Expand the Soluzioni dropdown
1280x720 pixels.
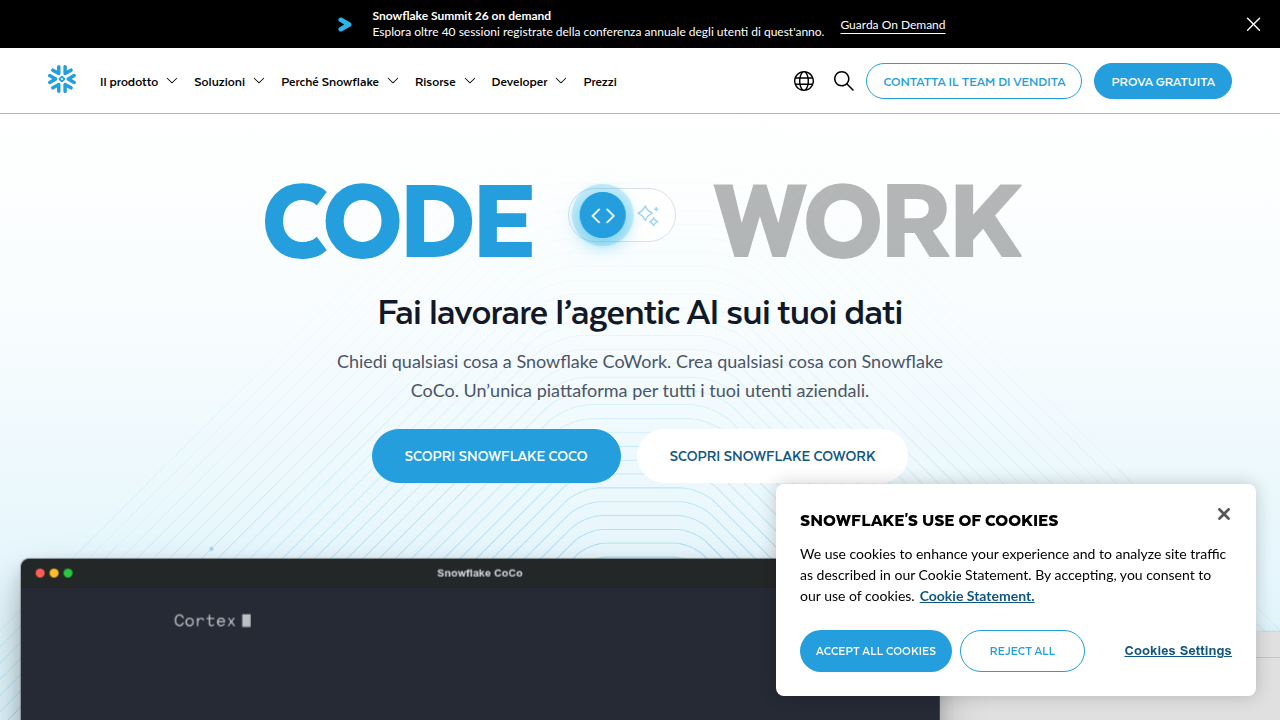229,82
